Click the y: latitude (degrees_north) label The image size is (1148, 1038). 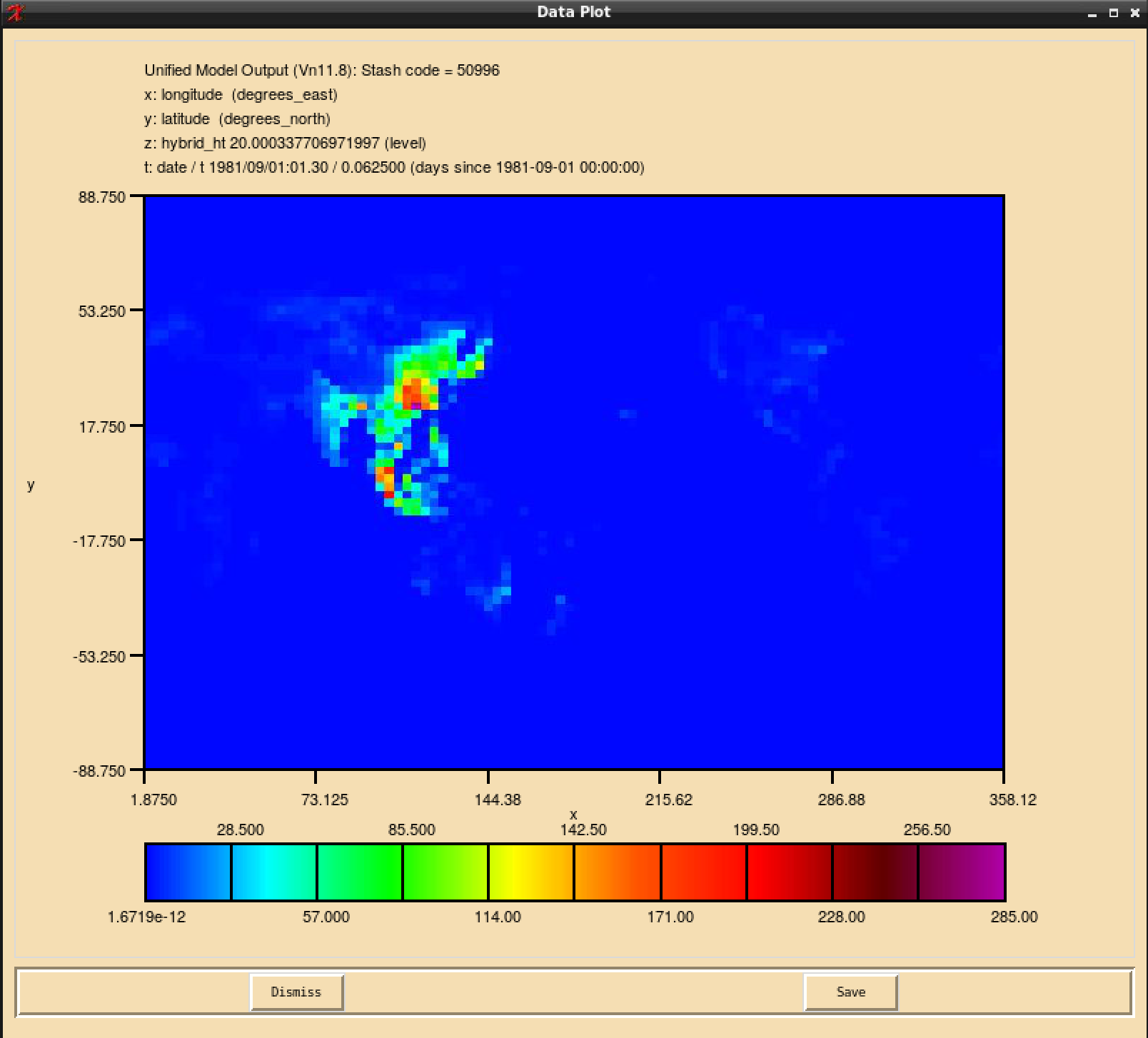(x=237, y=119)
